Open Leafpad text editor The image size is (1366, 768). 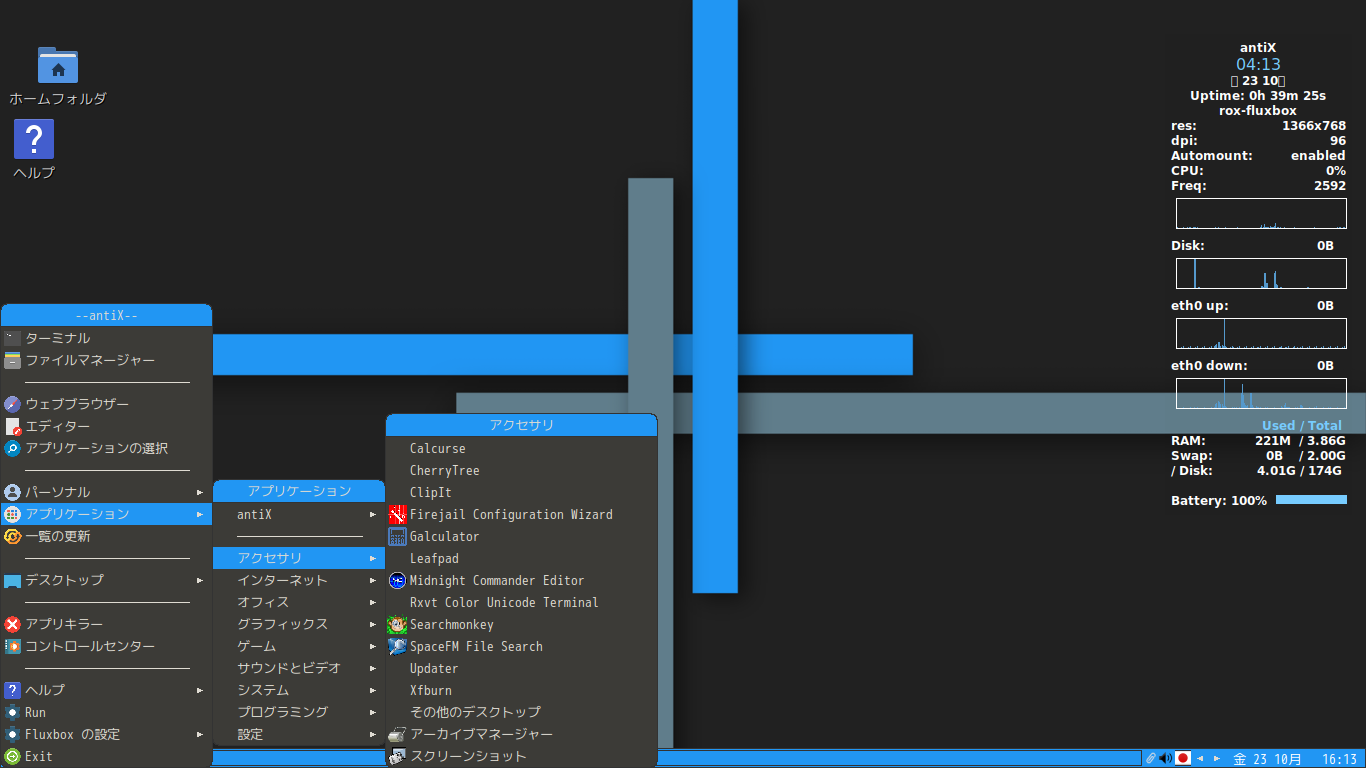521,558
